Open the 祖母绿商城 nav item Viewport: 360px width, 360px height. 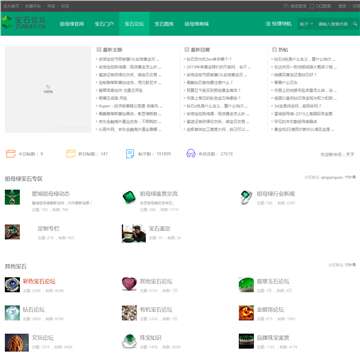click(197, 24)
